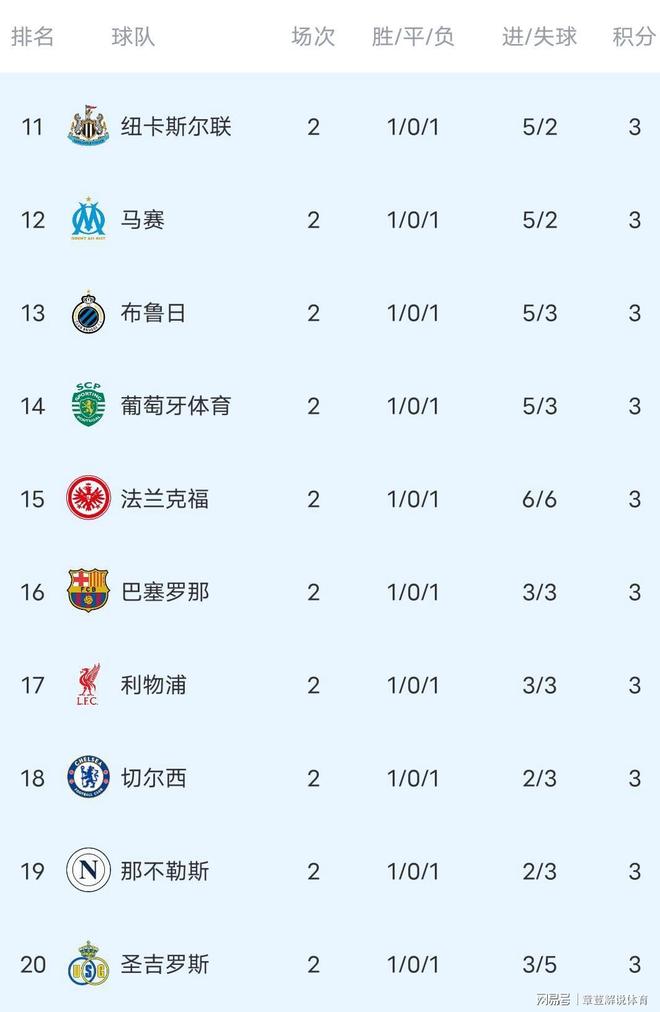
Task: Click the Chelsea lion crest
Action: (88, 778)
